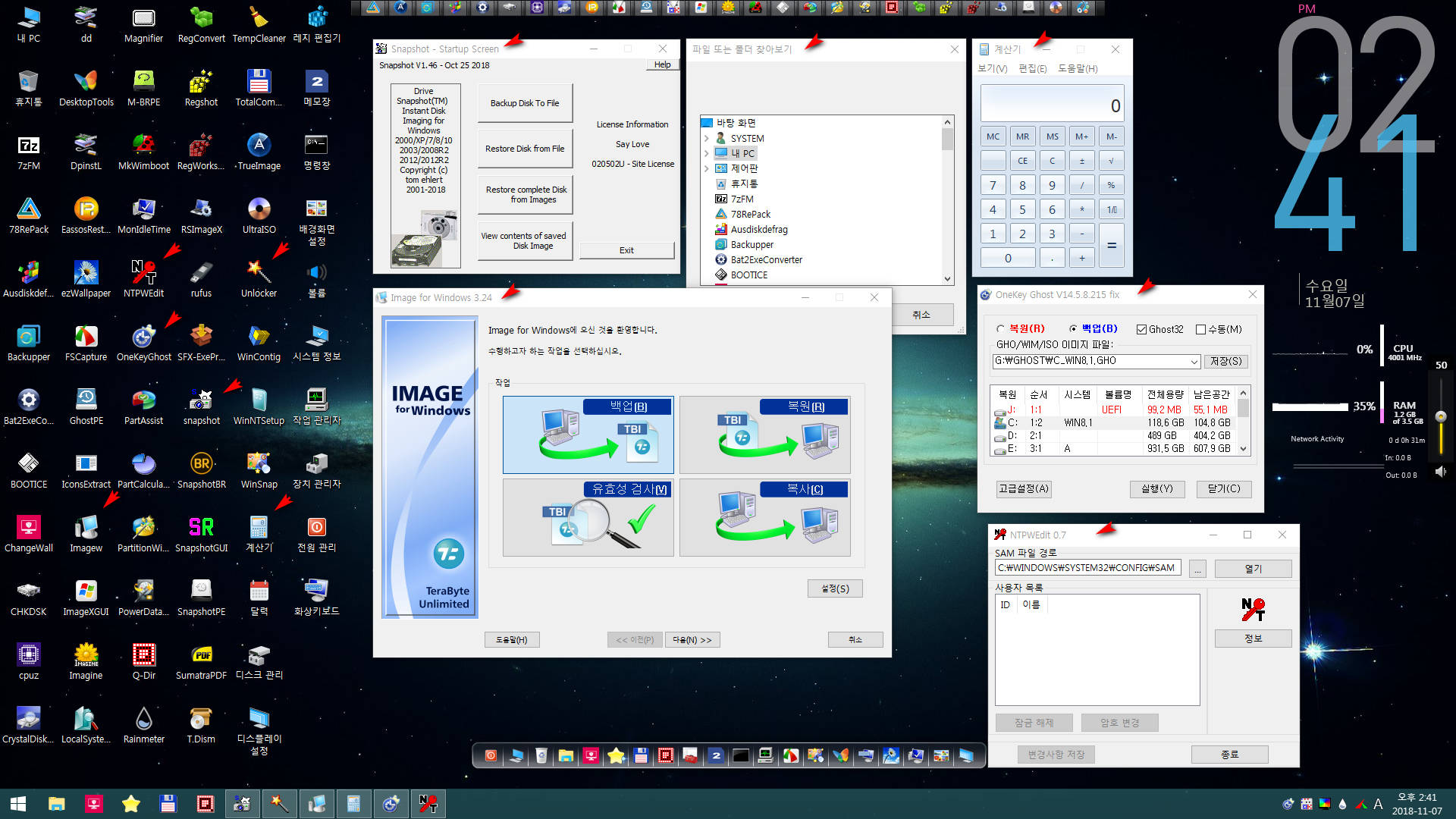1456x819 pixels.
Task: Launch SumatraPDF desktop icon
Action: tap(201, 661)
